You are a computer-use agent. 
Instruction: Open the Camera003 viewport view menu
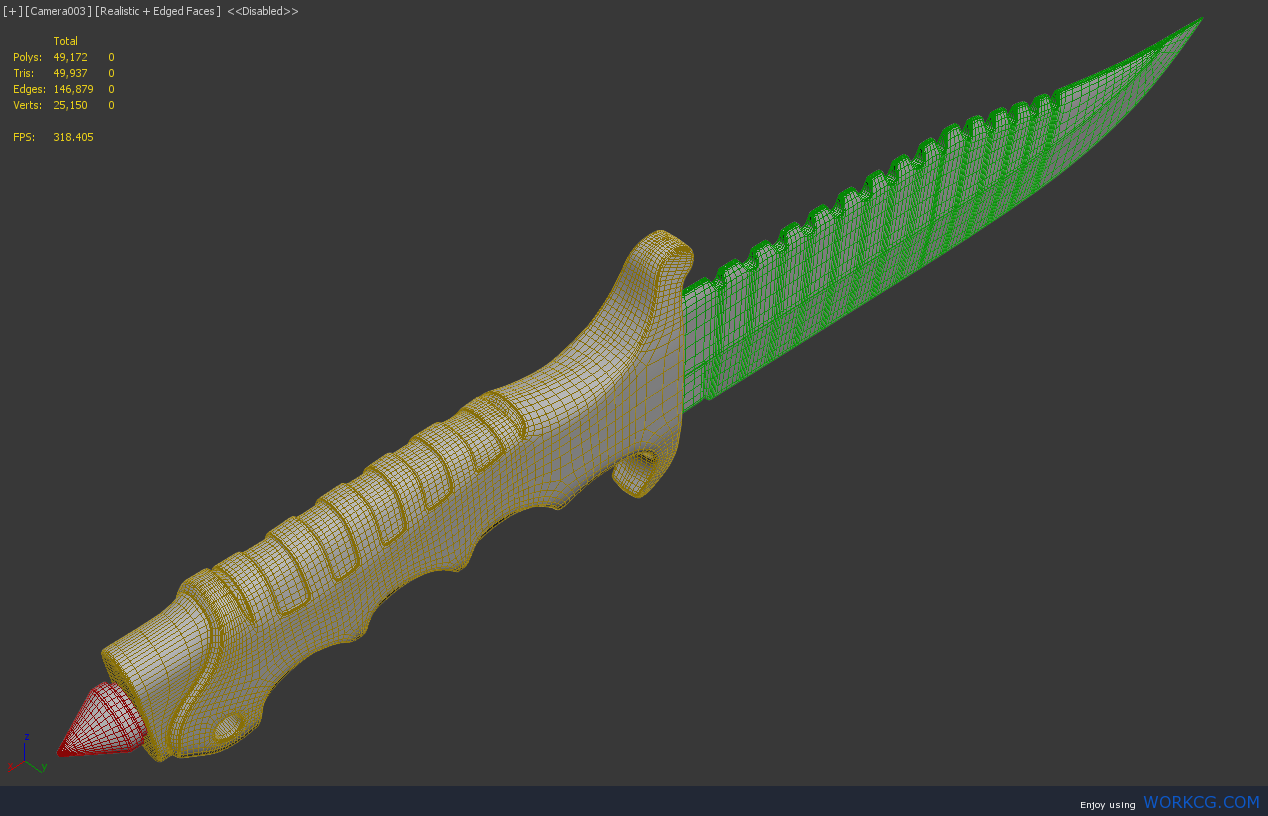point(58,11)
